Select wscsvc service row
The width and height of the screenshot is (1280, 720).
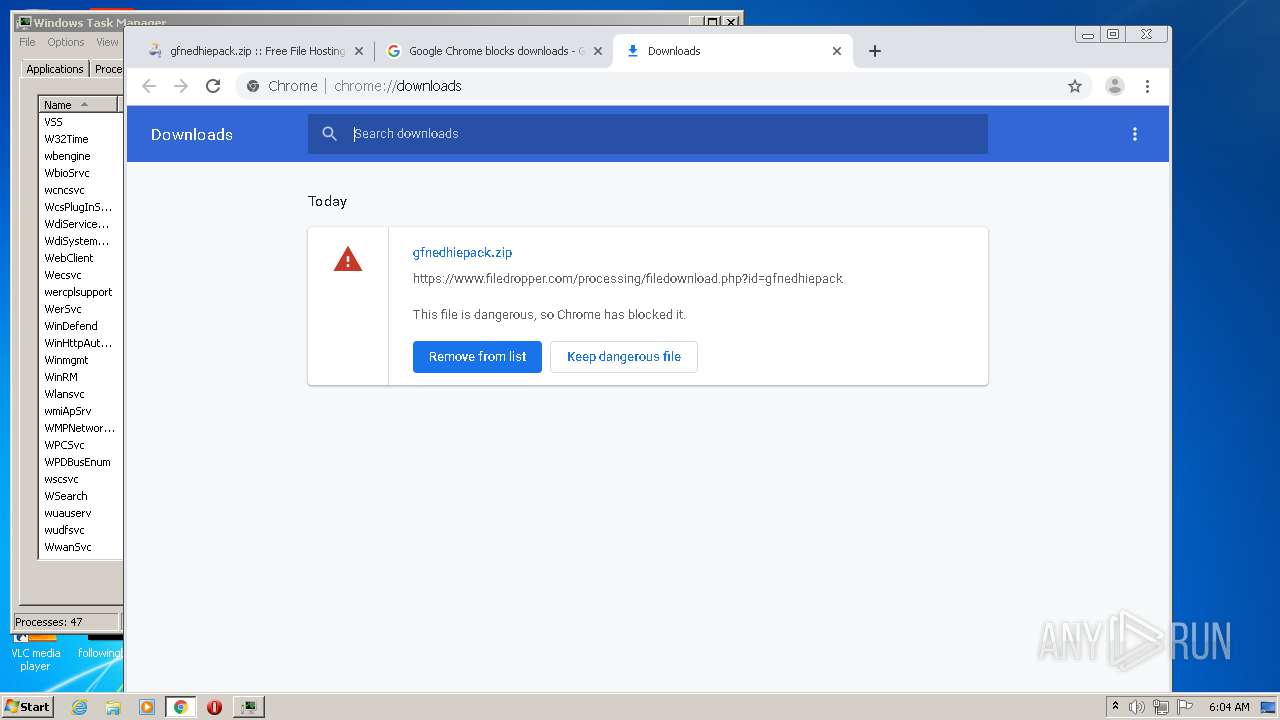coord(80,479)
